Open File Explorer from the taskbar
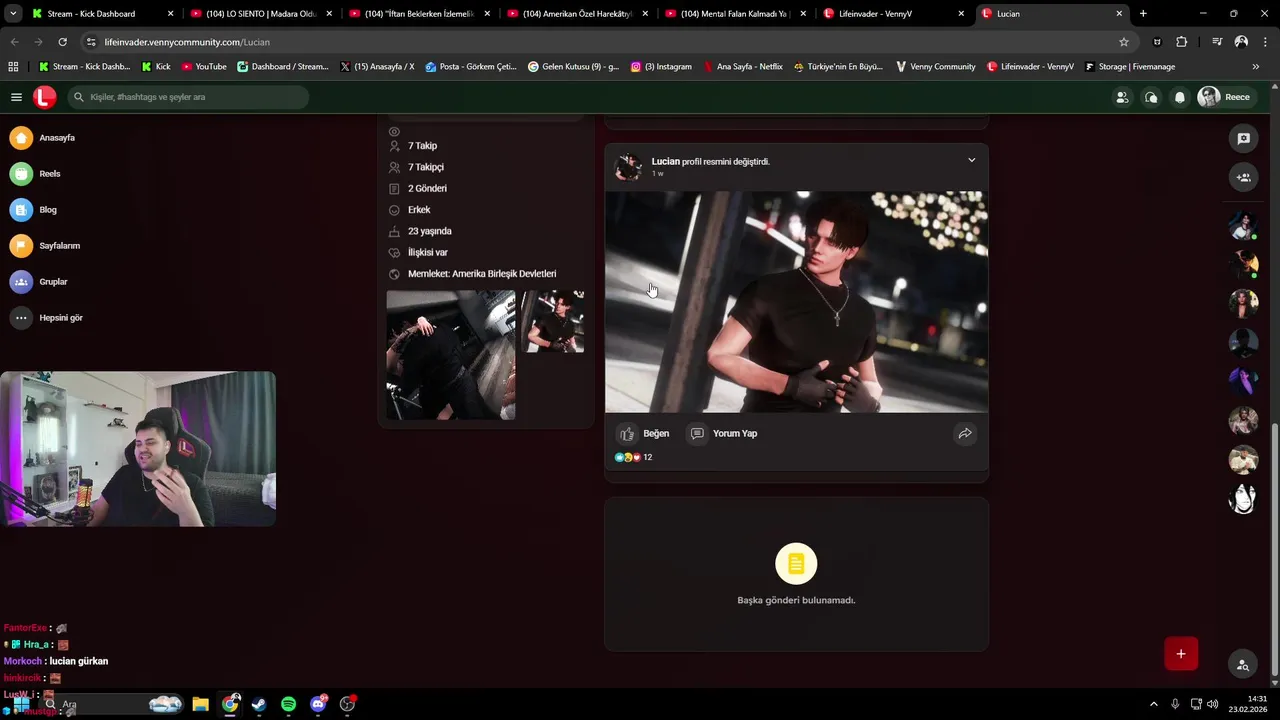The height and width of the screenshot is (720, 1280). [200, 704]
